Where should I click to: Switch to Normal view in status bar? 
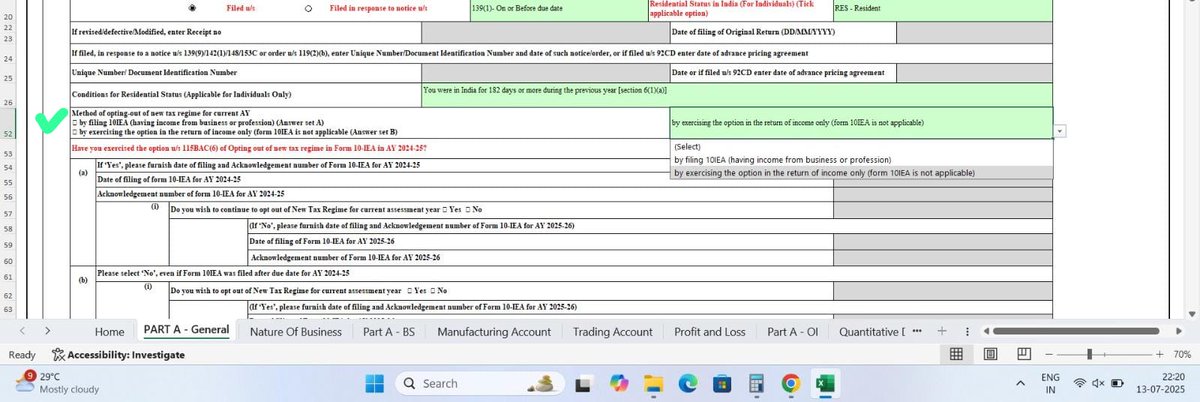click(x=955, y=354)
